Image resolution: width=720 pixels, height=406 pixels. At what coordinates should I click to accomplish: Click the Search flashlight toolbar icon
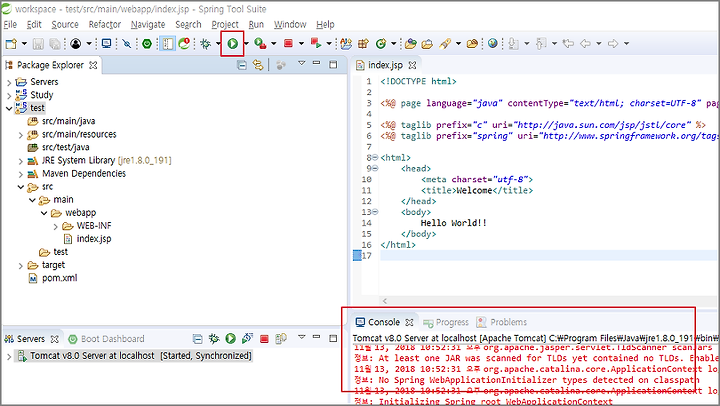(444, 44)
